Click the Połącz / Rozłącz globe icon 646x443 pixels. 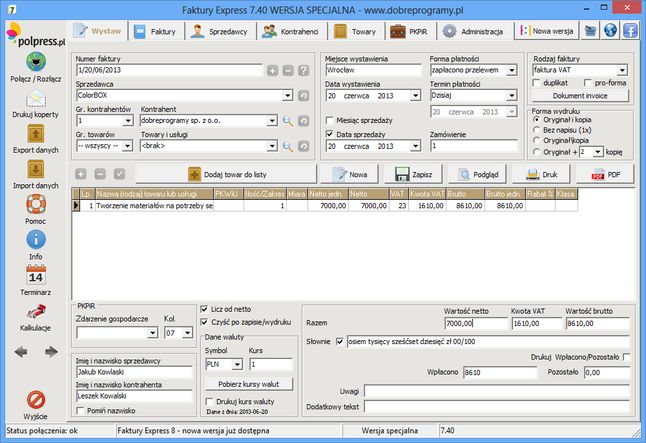pos(36,62)
